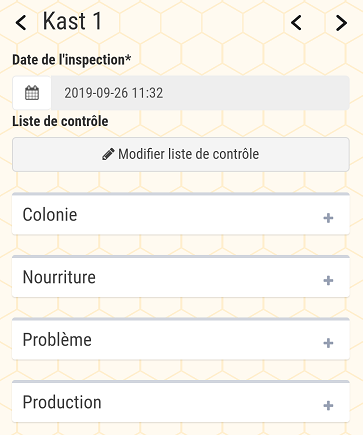Switch to the previous hive with left chevron

pyautogui.click(x=296, y=23)
